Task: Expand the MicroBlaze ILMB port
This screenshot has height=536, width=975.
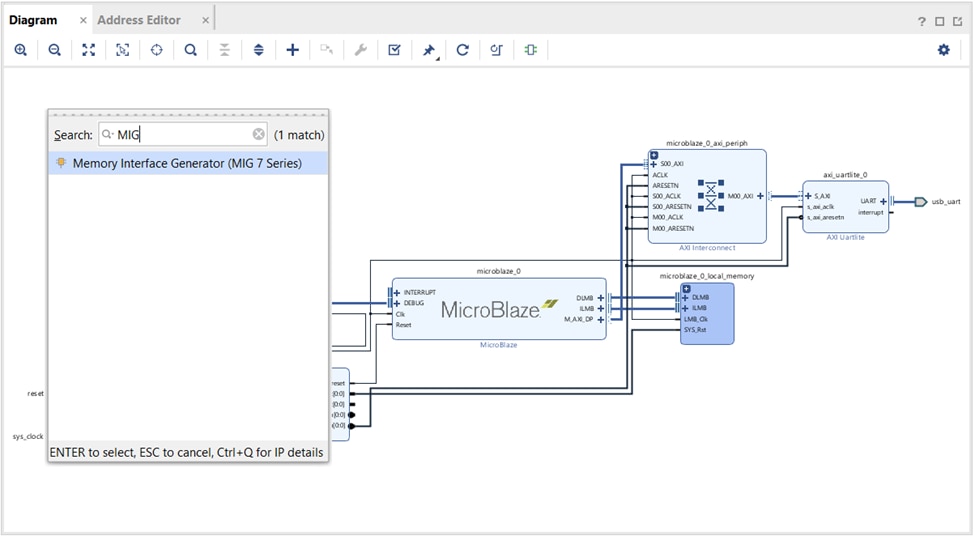Action: pos(601,308)
